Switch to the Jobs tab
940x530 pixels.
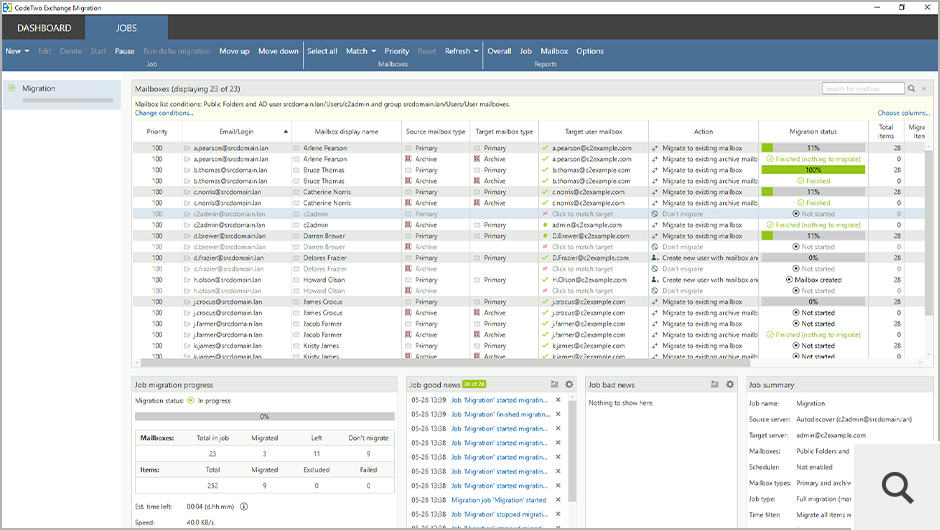click(126, 28)
